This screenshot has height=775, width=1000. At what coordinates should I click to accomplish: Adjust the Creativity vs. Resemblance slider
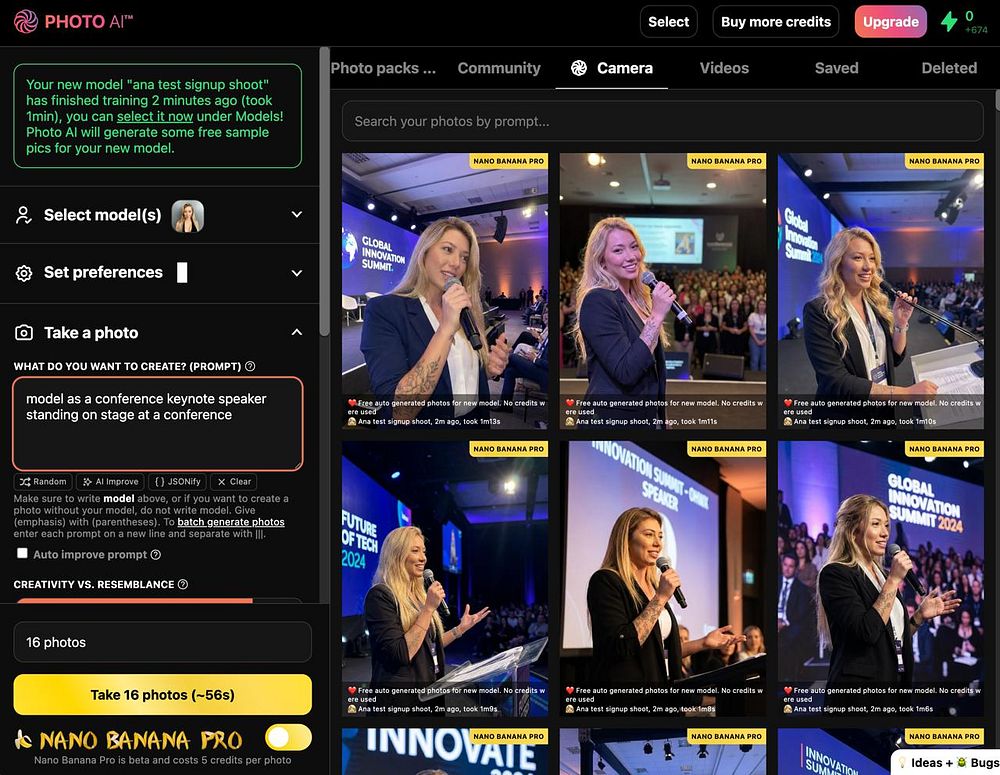click(158, 600)
